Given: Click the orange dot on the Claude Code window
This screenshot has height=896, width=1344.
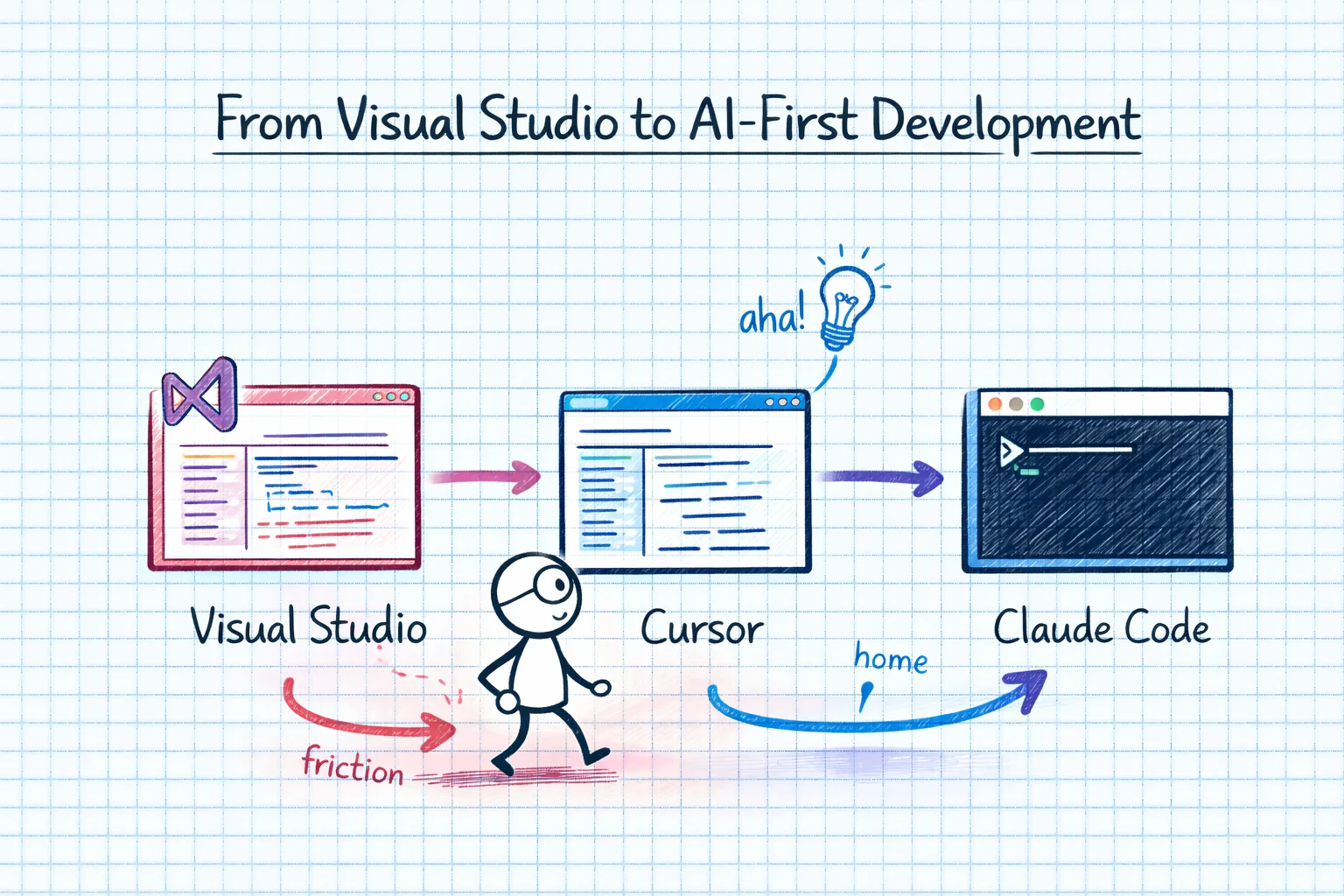Looking at the screenshot, I should tap(995, 403).
